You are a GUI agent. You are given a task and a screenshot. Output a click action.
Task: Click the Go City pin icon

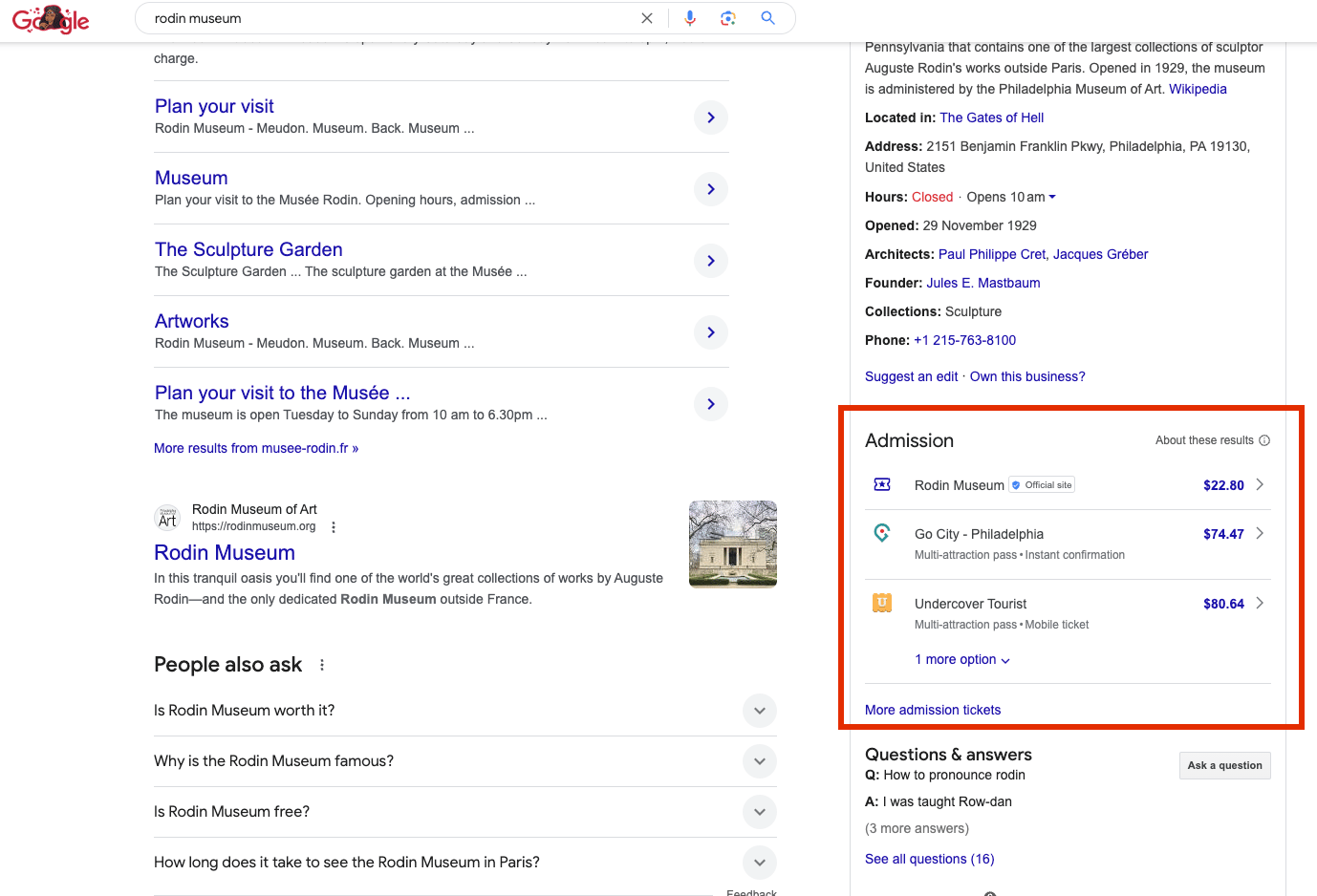[882, 533]
